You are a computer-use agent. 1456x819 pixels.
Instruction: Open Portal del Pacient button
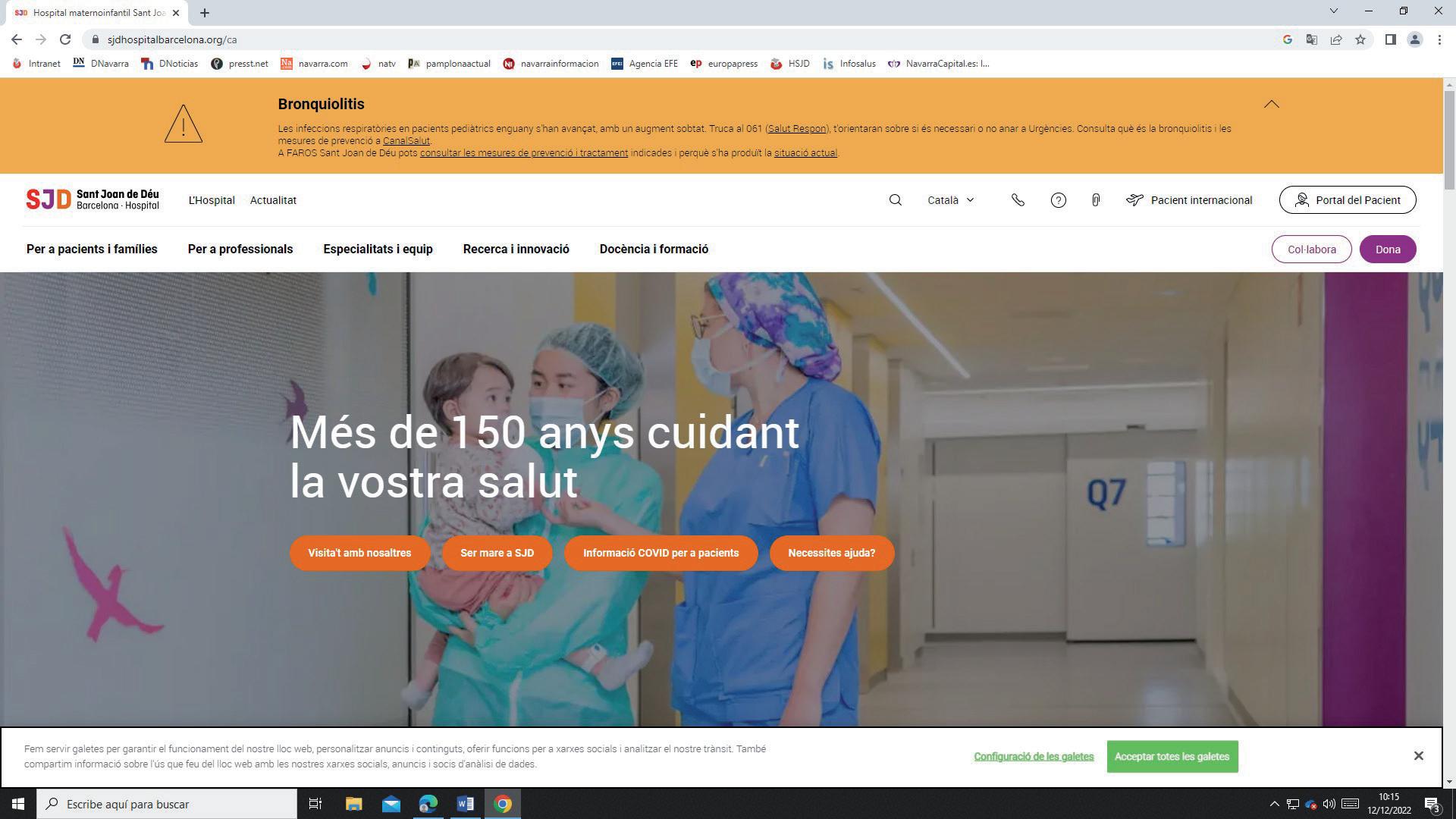click(x=1348, y=200)
